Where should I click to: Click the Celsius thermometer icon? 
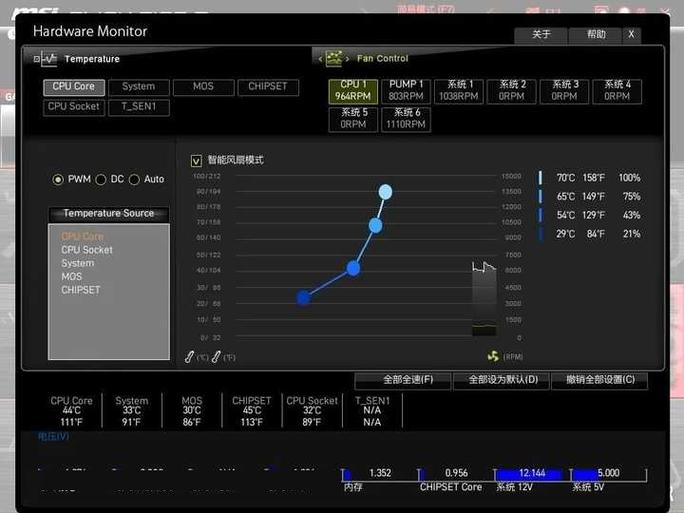point(189,357)
